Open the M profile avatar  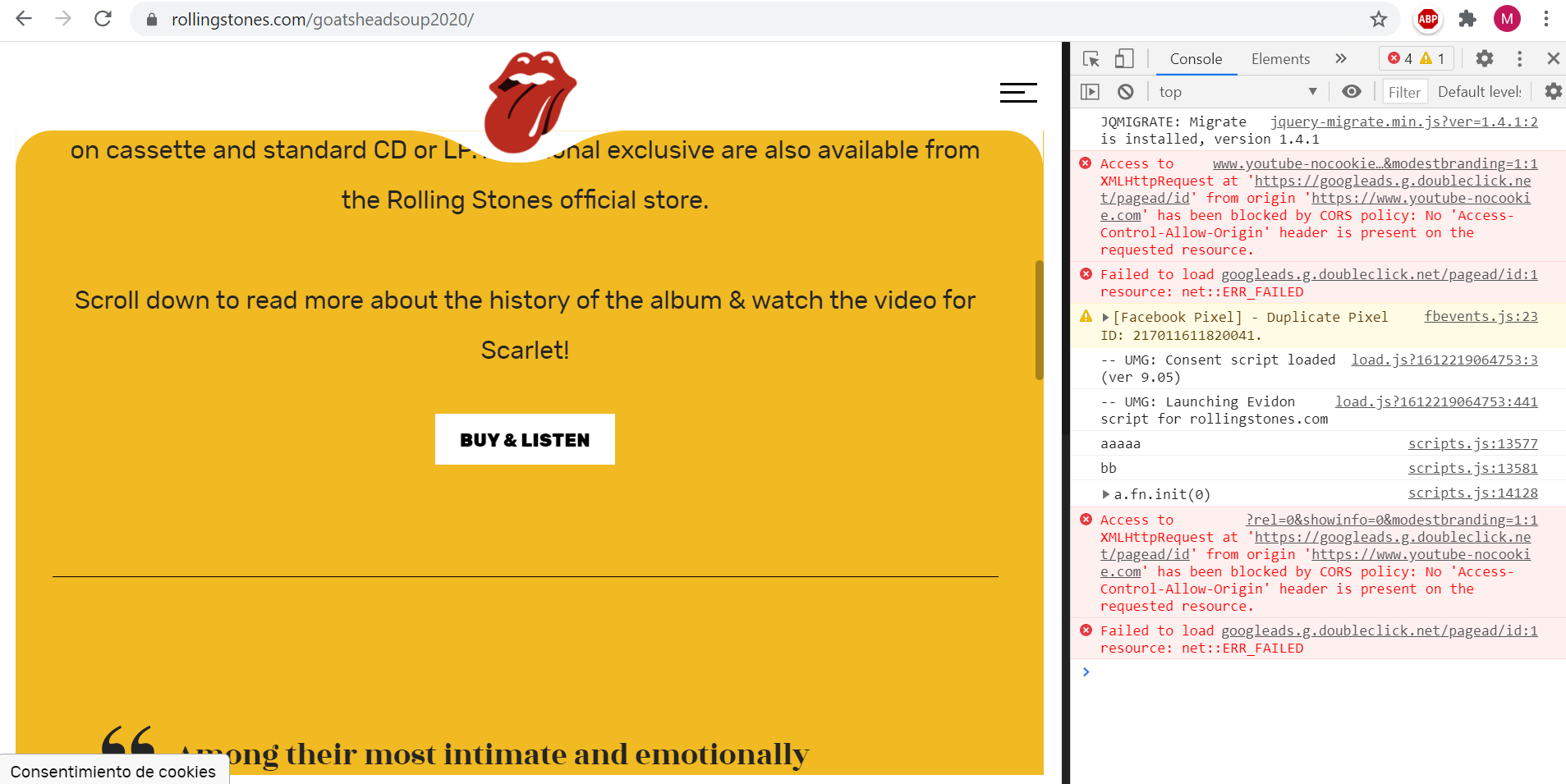coord(1507,19)
